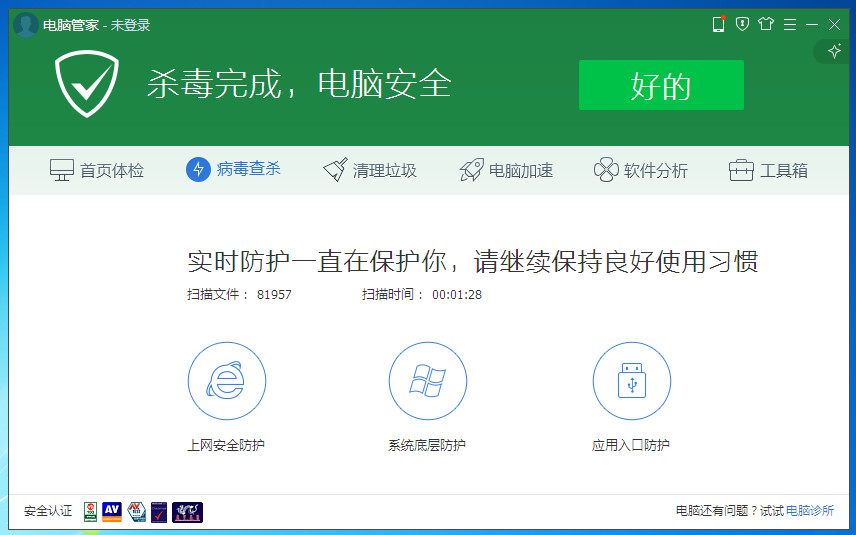Viewport: 856px width, 535px height.
Task: Click the Windows system protection icon
Action: coord(427,381)
